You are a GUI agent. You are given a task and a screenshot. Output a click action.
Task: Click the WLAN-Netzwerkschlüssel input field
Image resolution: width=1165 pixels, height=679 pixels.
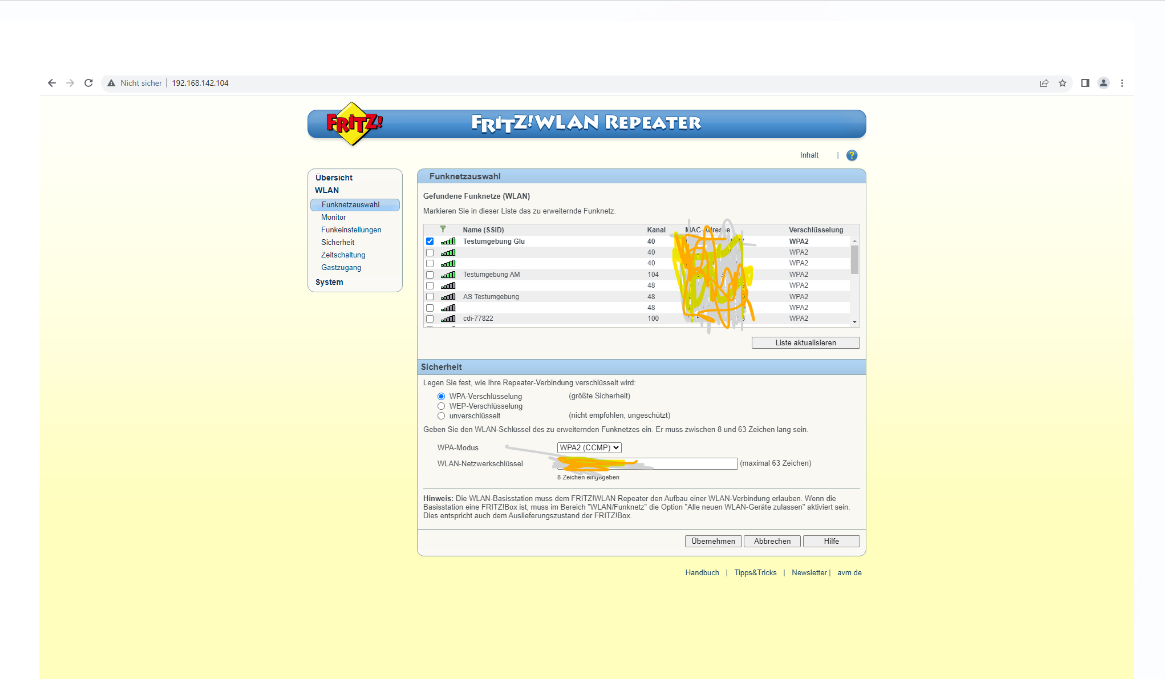pos(647,464)
